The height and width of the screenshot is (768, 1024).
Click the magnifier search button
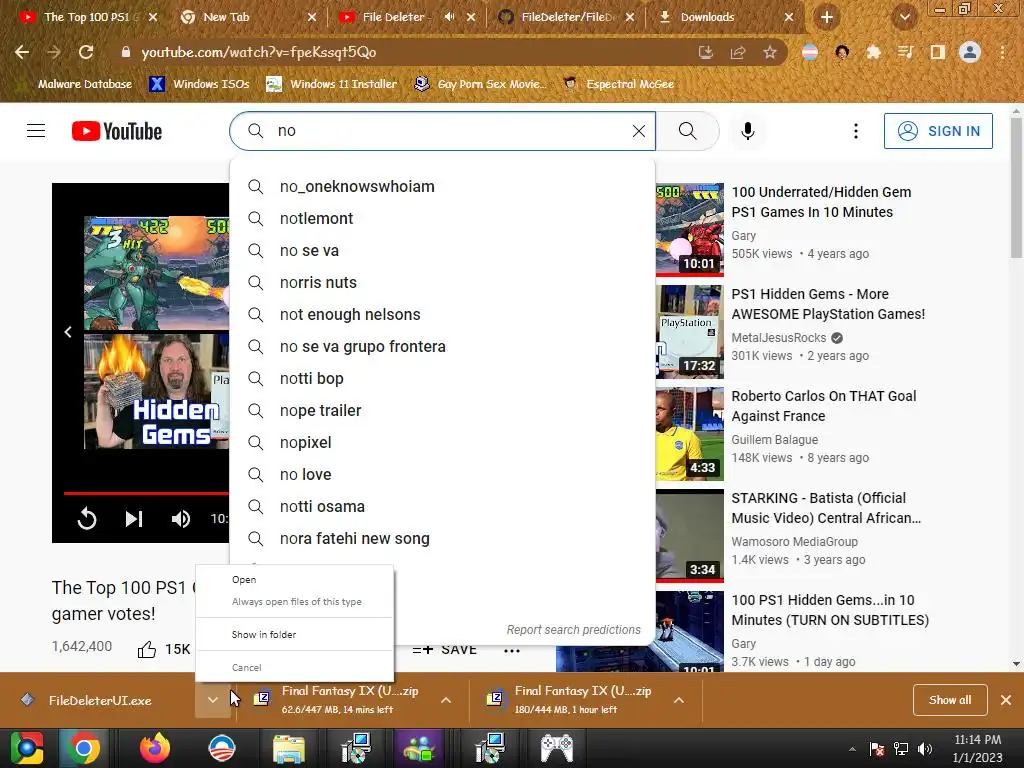pos(688,131)
